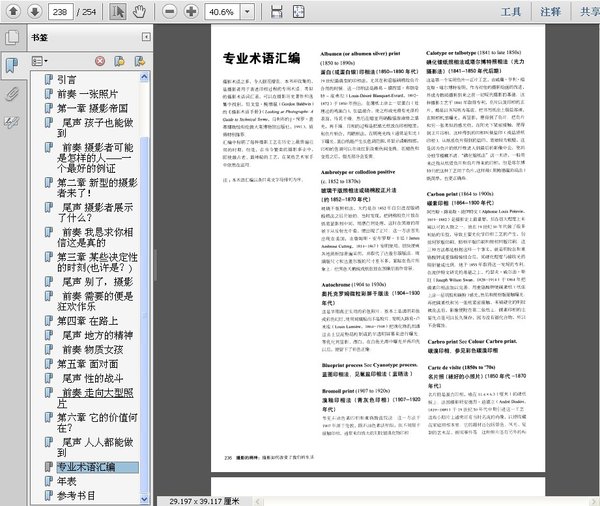
Task: Click the page size readout 29.197 x 39.117 厘米
Action: (x=204, y=501)
